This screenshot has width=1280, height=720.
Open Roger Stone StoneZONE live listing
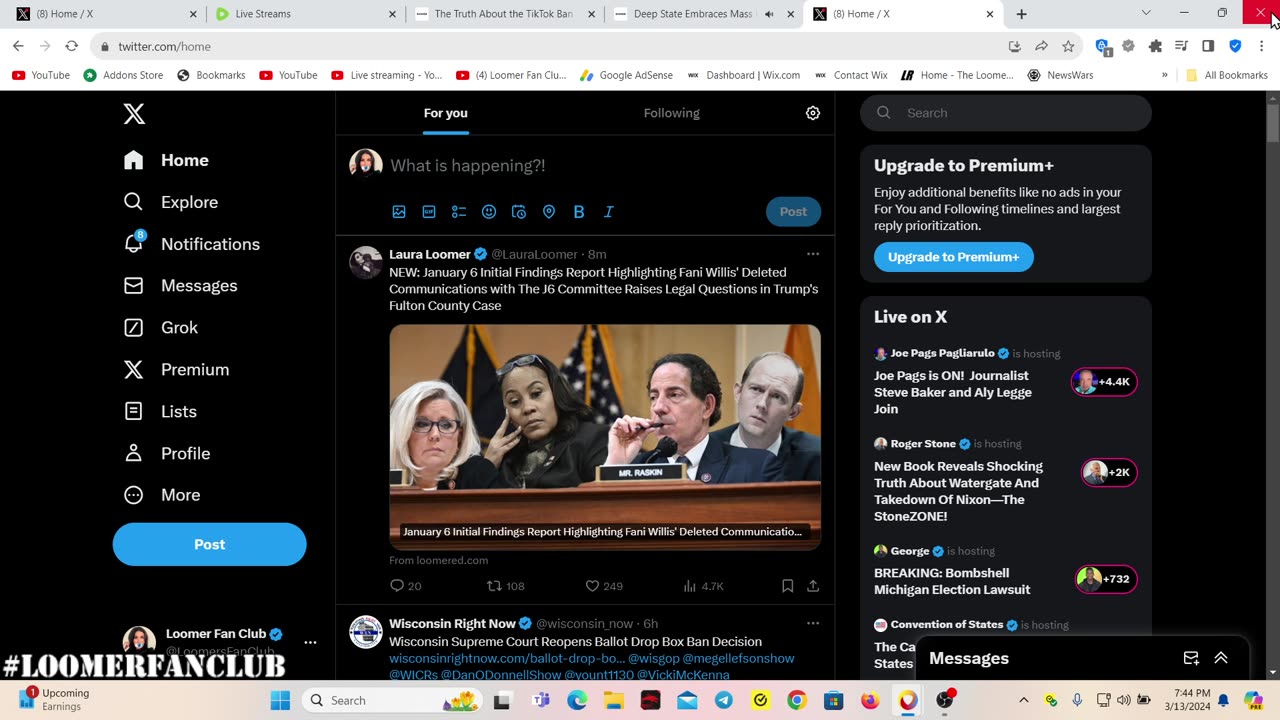(x=1005, y=481)
